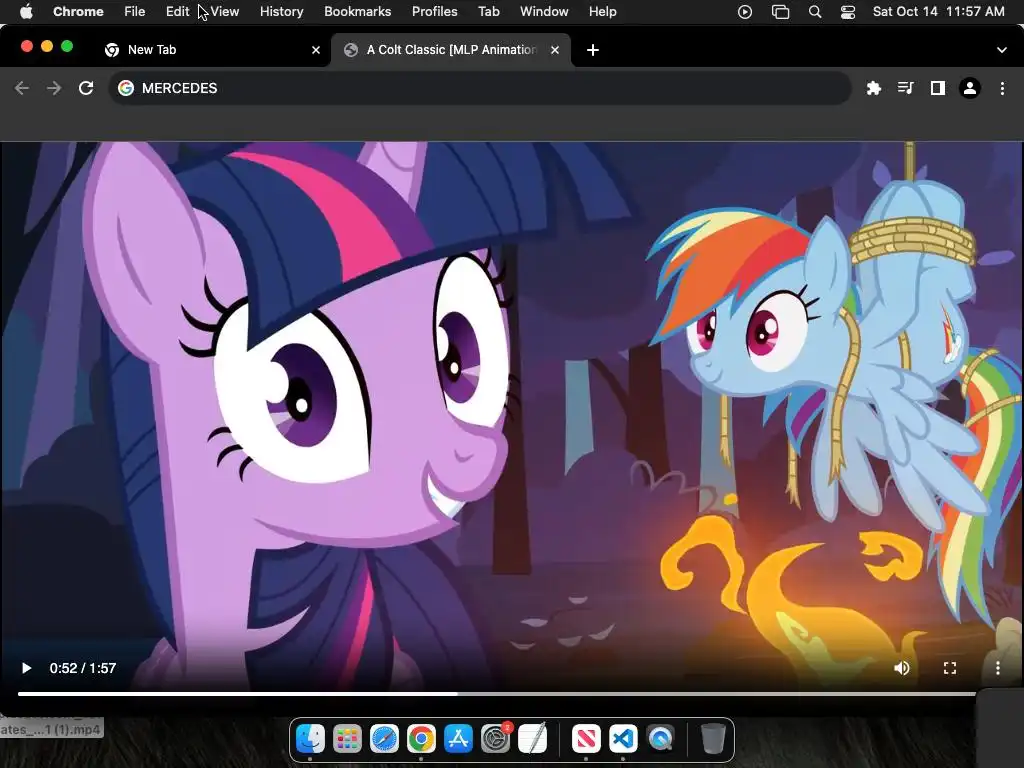Click screen mirroring menu bar icon
The height and width of the screenshot is (768, 1024).
780,11
